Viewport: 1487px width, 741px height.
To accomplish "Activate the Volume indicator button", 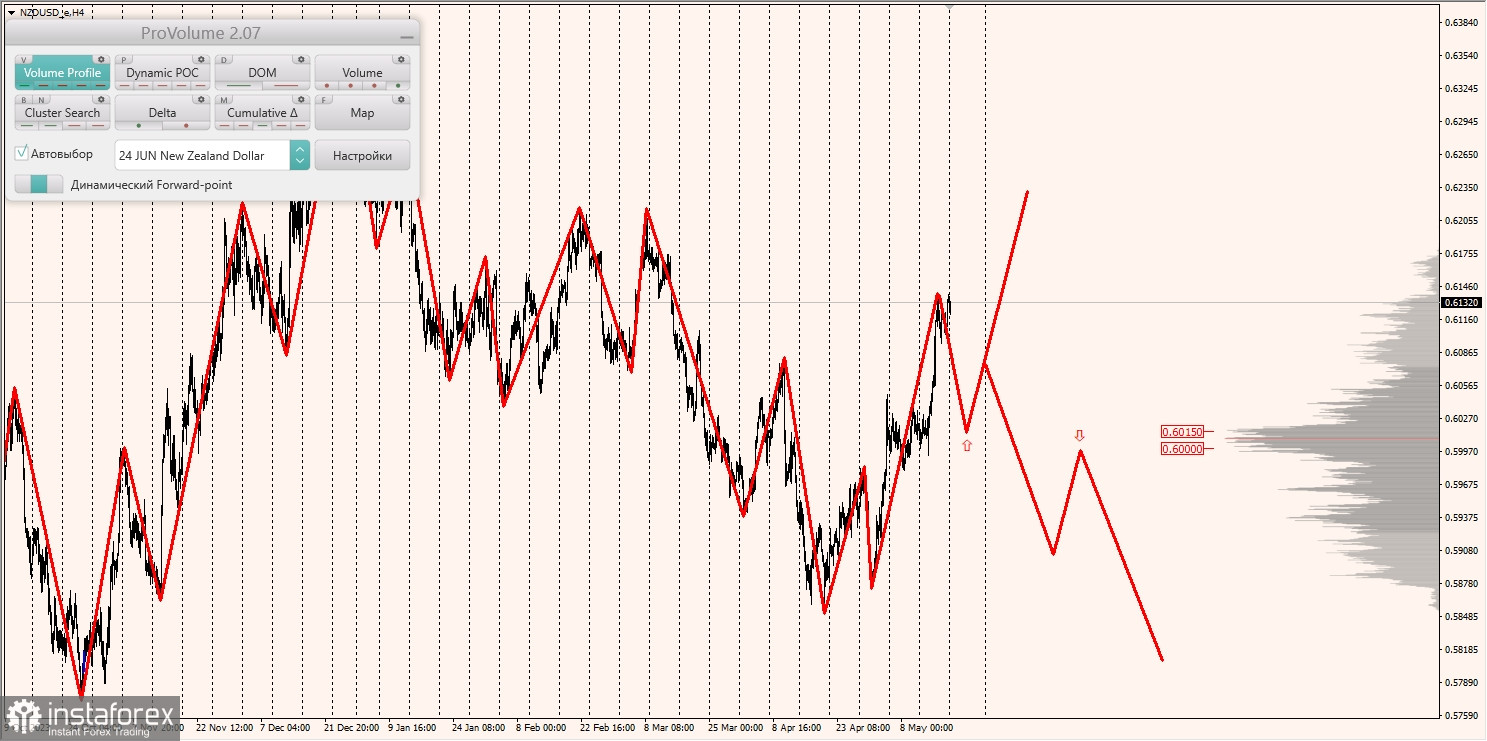I will [x=362, y=72].
